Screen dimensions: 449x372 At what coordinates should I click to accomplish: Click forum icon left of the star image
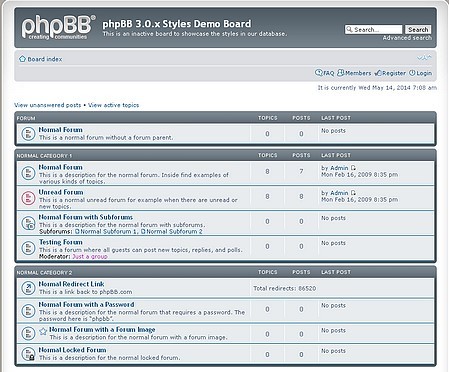[x=28, y=333]
